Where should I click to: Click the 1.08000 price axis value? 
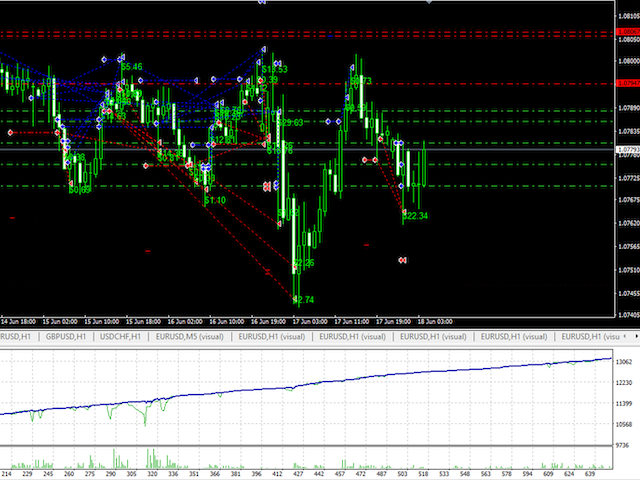coord(629,61)
